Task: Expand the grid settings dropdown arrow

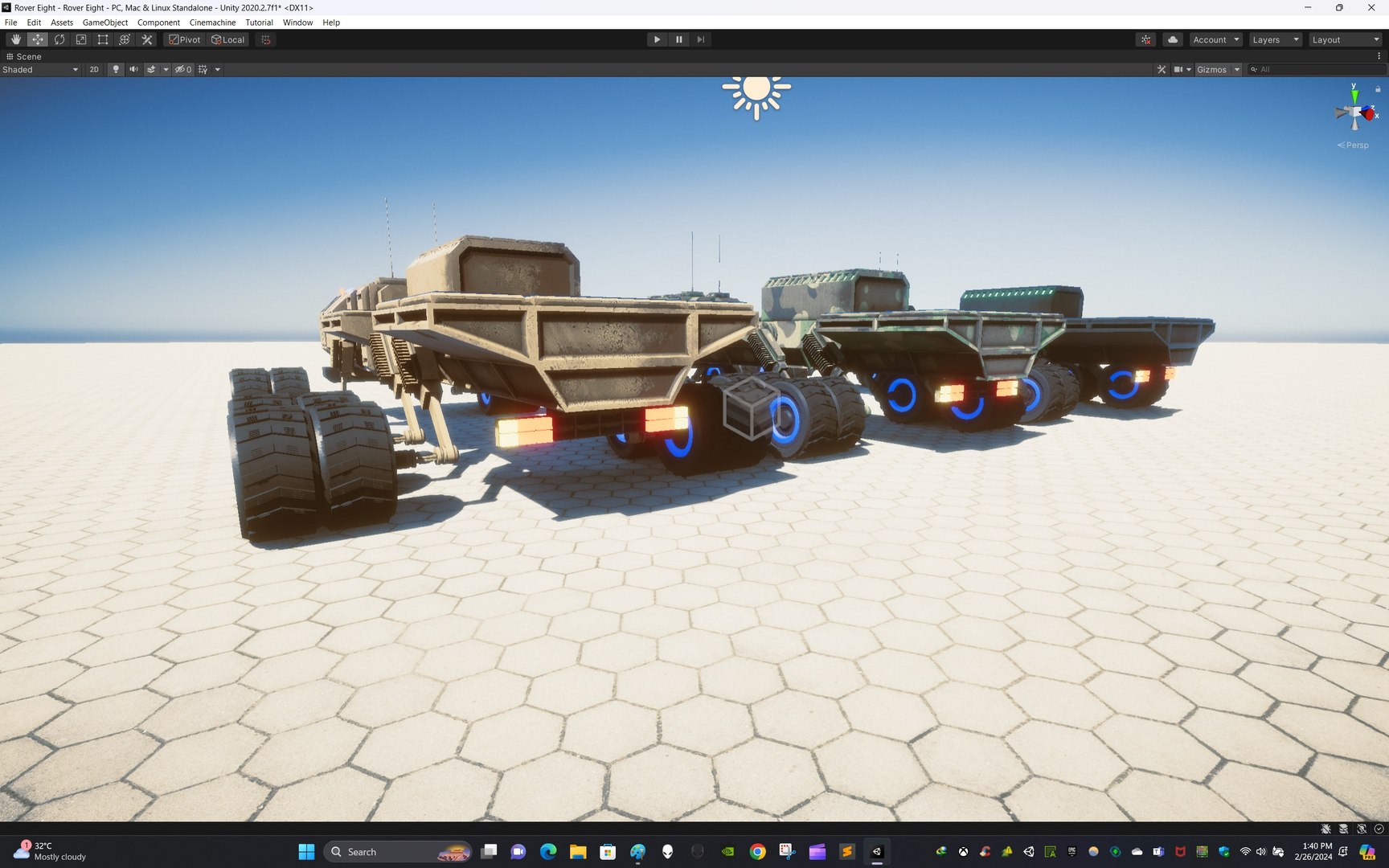Action: click(x=218, y=70)
